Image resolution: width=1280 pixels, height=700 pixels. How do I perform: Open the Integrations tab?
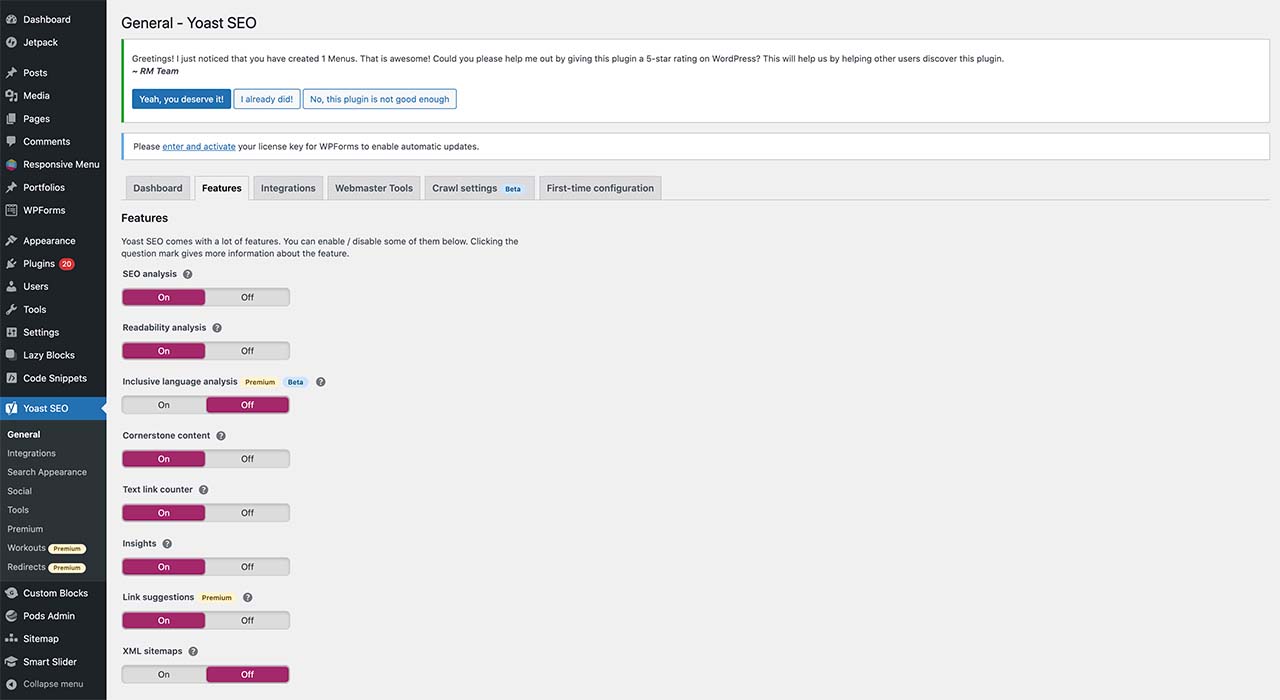pos(288,188)
